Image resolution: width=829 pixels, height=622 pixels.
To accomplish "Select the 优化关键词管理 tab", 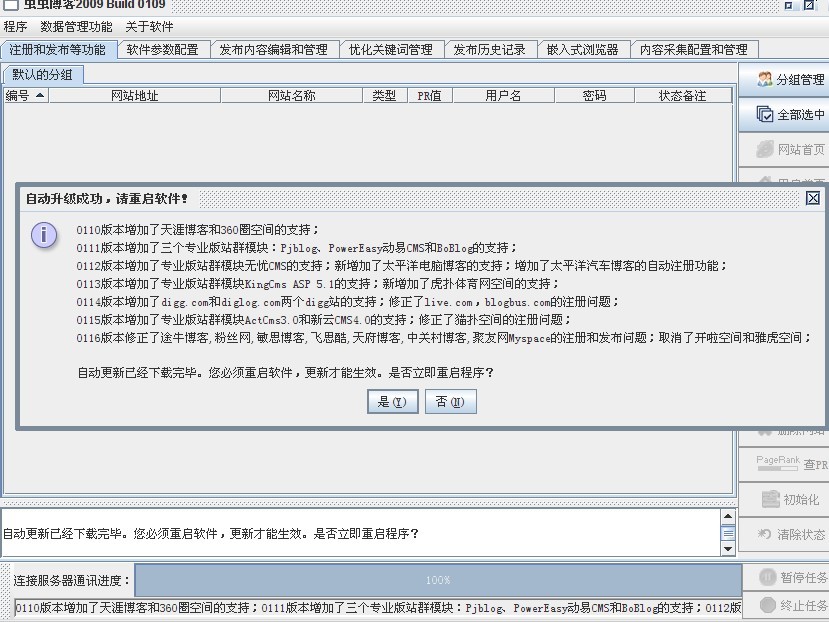I will point(391,50).
